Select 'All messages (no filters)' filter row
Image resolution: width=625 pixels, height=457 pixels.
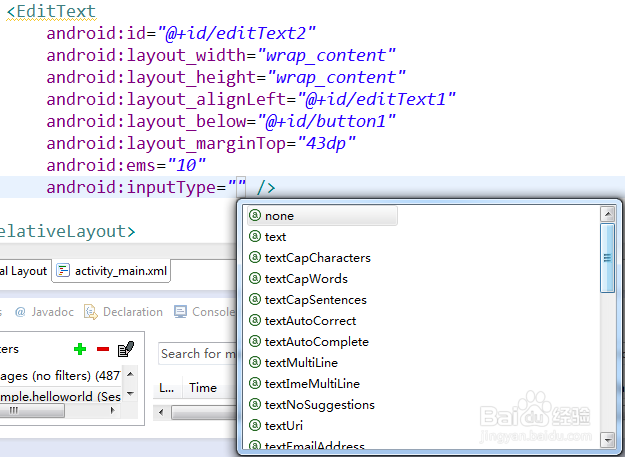(x=61, y=376)
